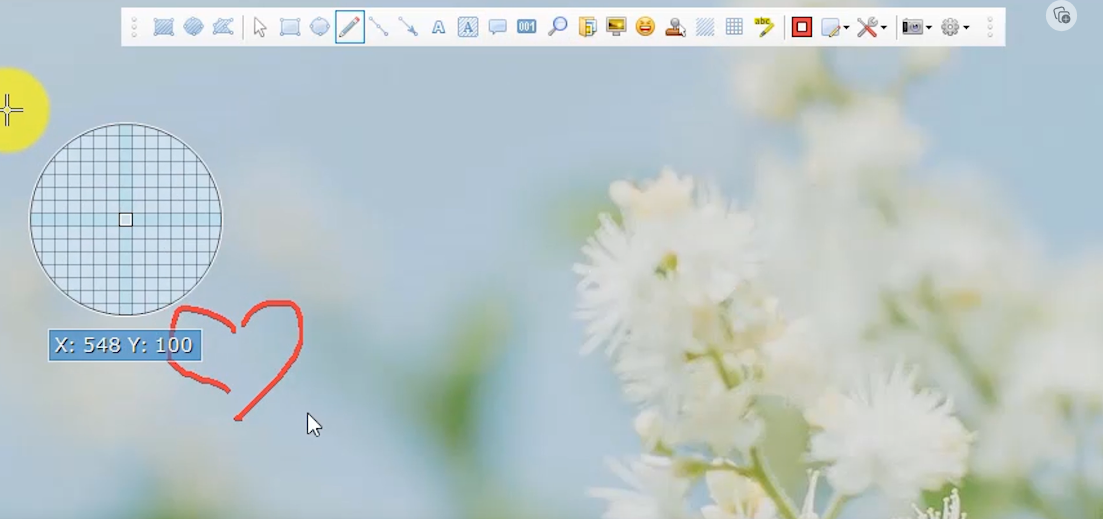Screen dimensions: 1103x519
Task: Toggle the hatched blur fill tool
Action: 705,28
